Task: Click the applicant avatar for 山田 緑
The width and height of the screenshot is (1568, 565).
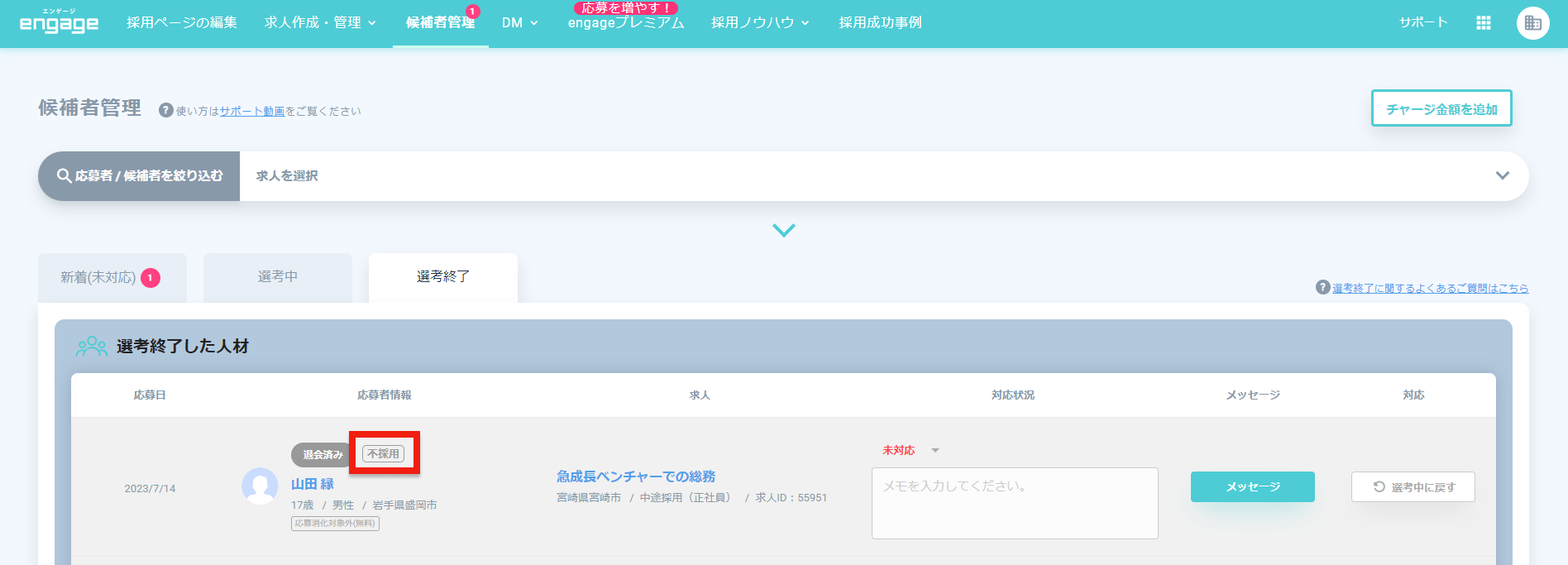Action: pyautogui.click(x=260, y=486)
